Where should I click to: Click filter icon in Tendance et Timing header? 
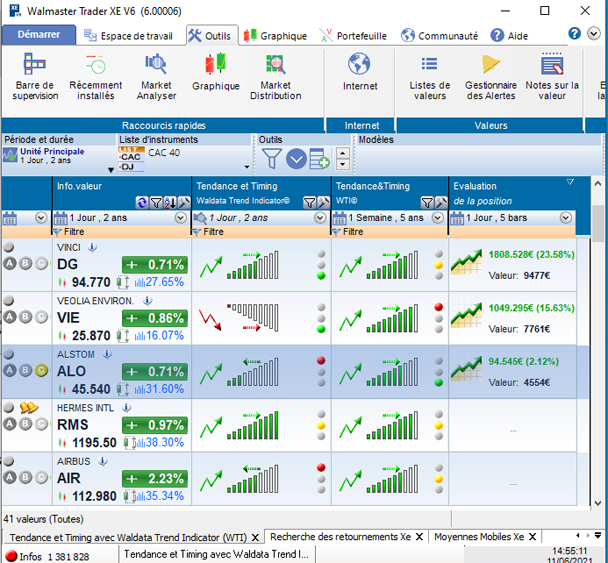[x=309, y=202]
